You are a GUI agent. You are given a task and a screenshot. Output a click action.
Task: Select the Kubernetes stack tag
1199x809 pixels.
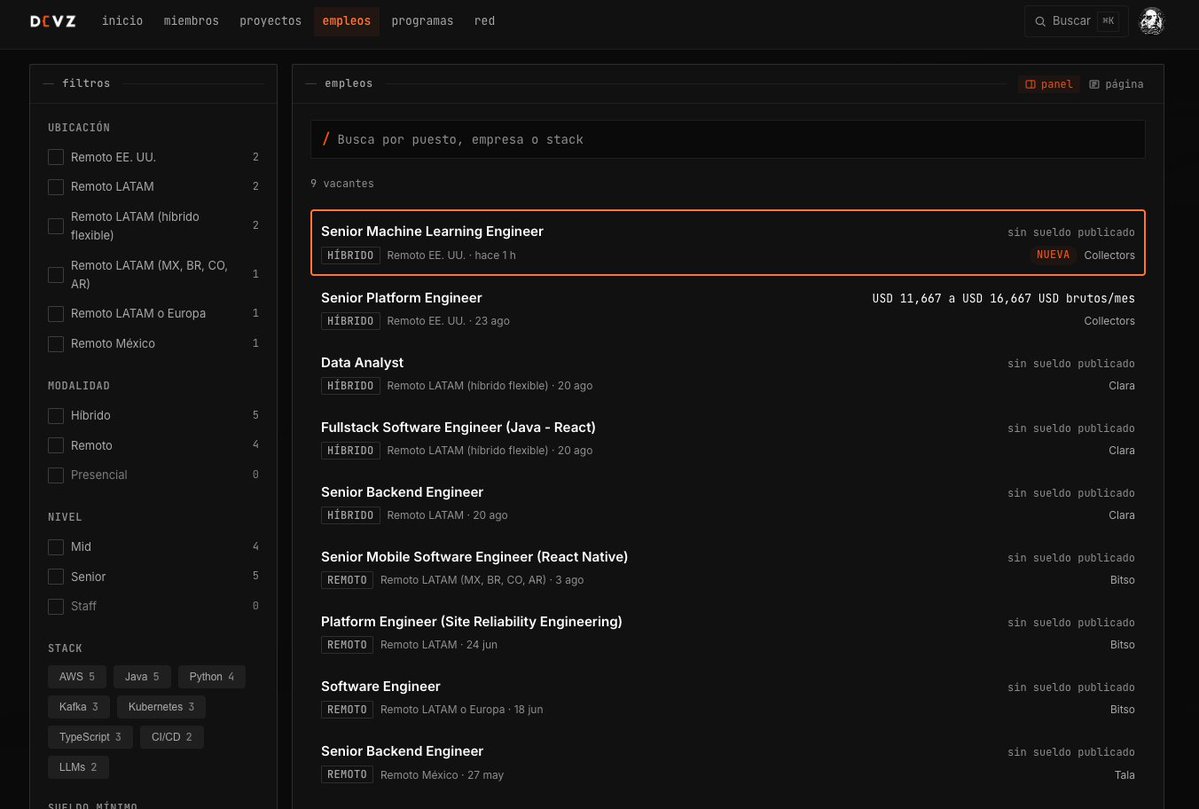pyautogui.click(x=161, y=707)
